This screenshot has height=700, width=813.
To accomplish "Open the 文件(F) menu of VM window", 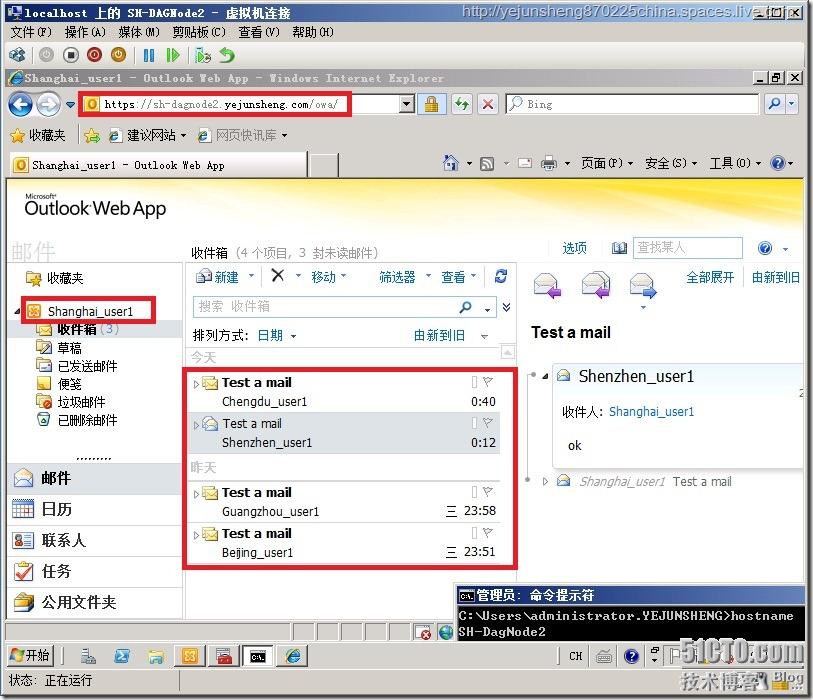I will pyautogui.click(x=31, y=32).
